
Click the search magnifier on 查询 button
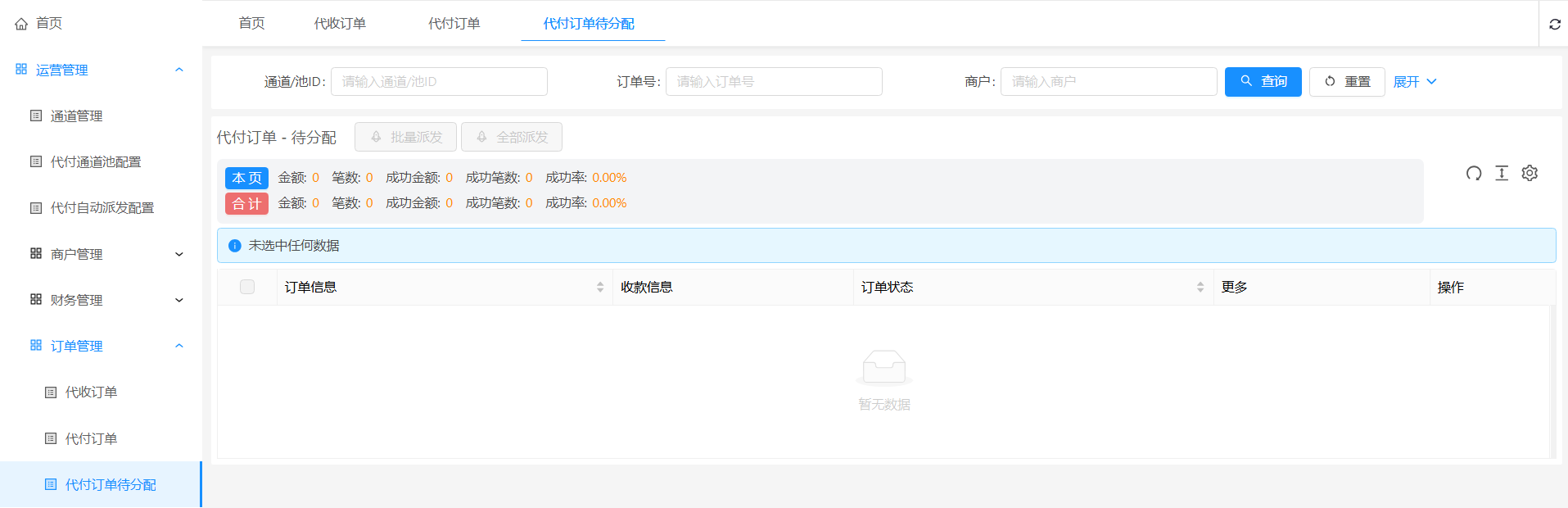1246,81
